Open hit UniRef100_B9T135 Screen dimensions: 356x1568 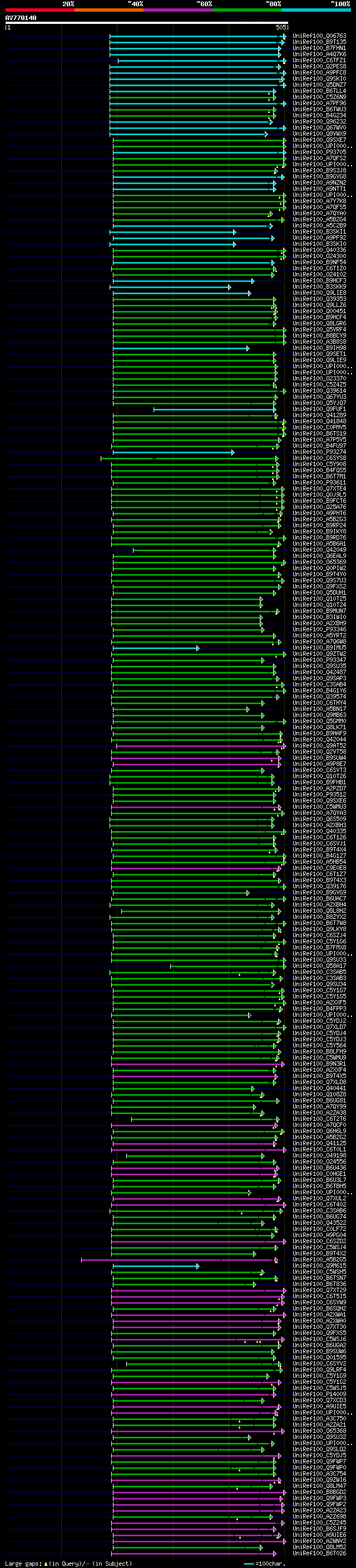(x=319, y=42)
